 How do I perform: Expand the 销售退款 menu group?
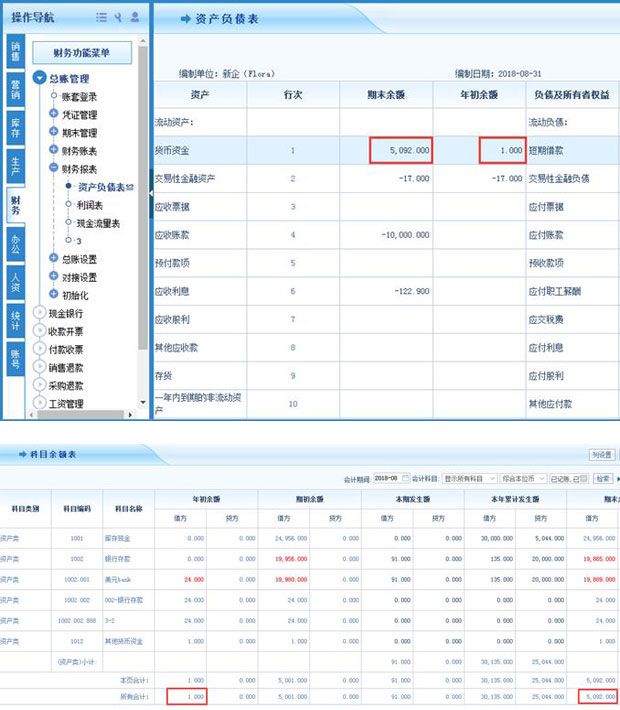coord(39,367)
